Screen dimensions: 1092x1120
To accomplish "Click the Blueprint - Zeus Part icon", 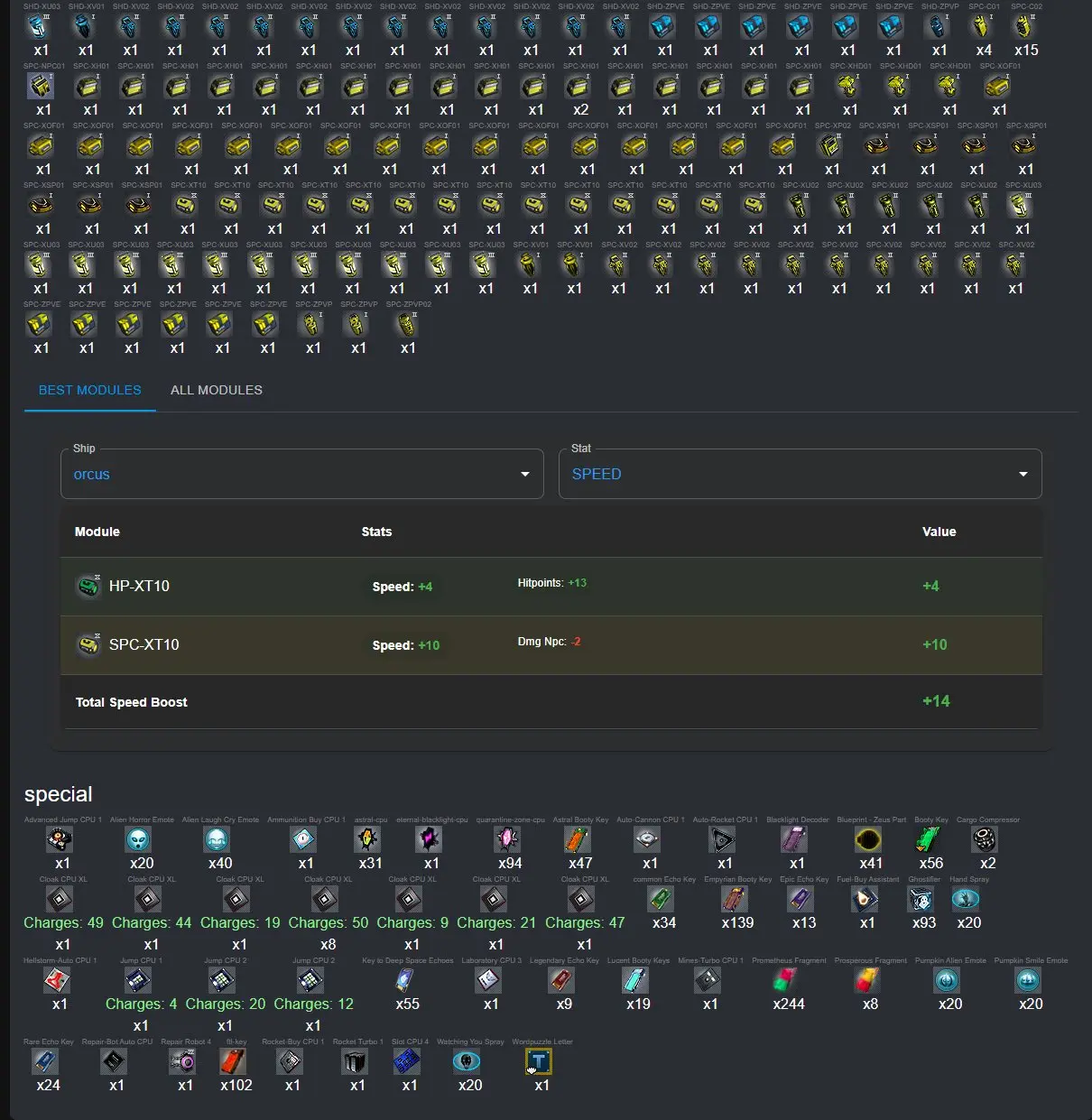I will (x=869, y=840).
